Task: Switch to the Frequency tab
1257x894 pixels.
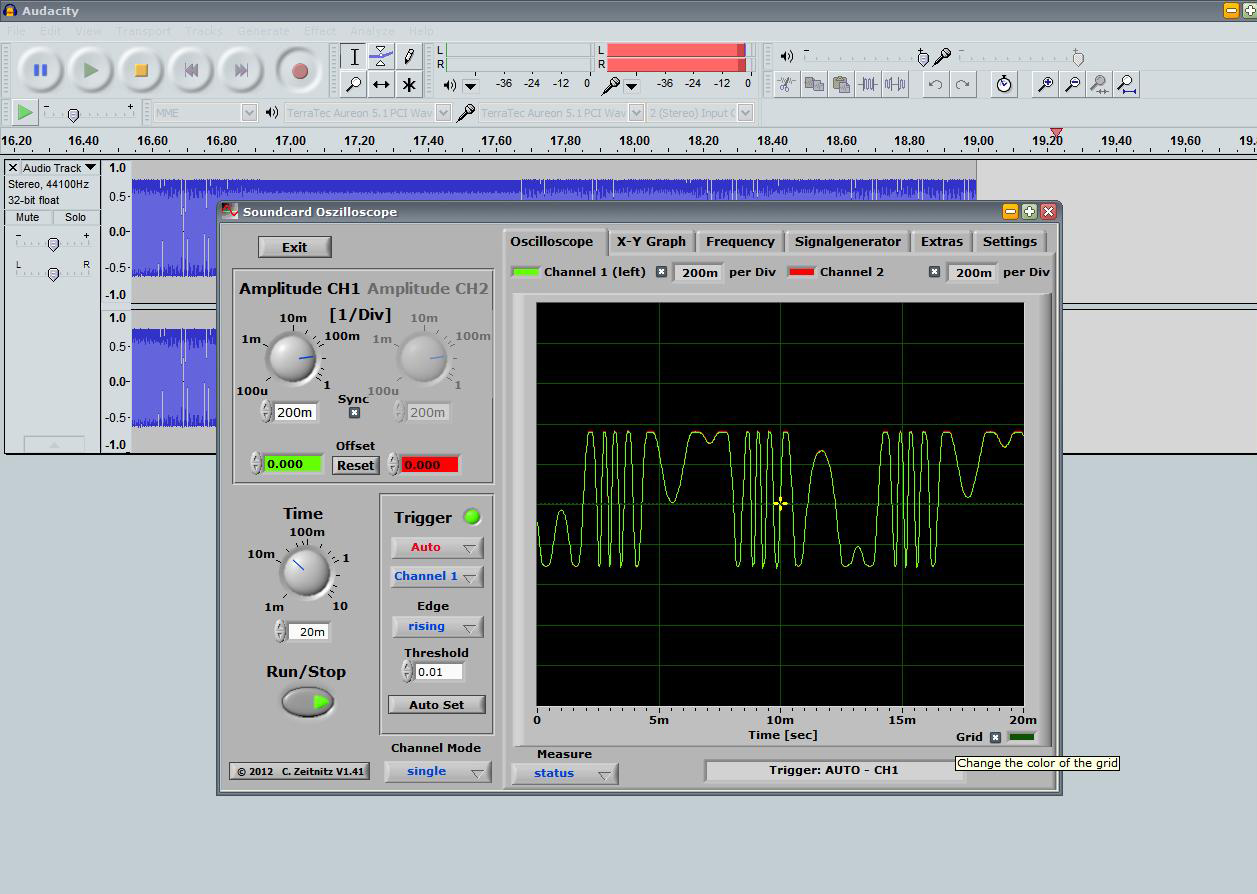Action: pos(740,241)
